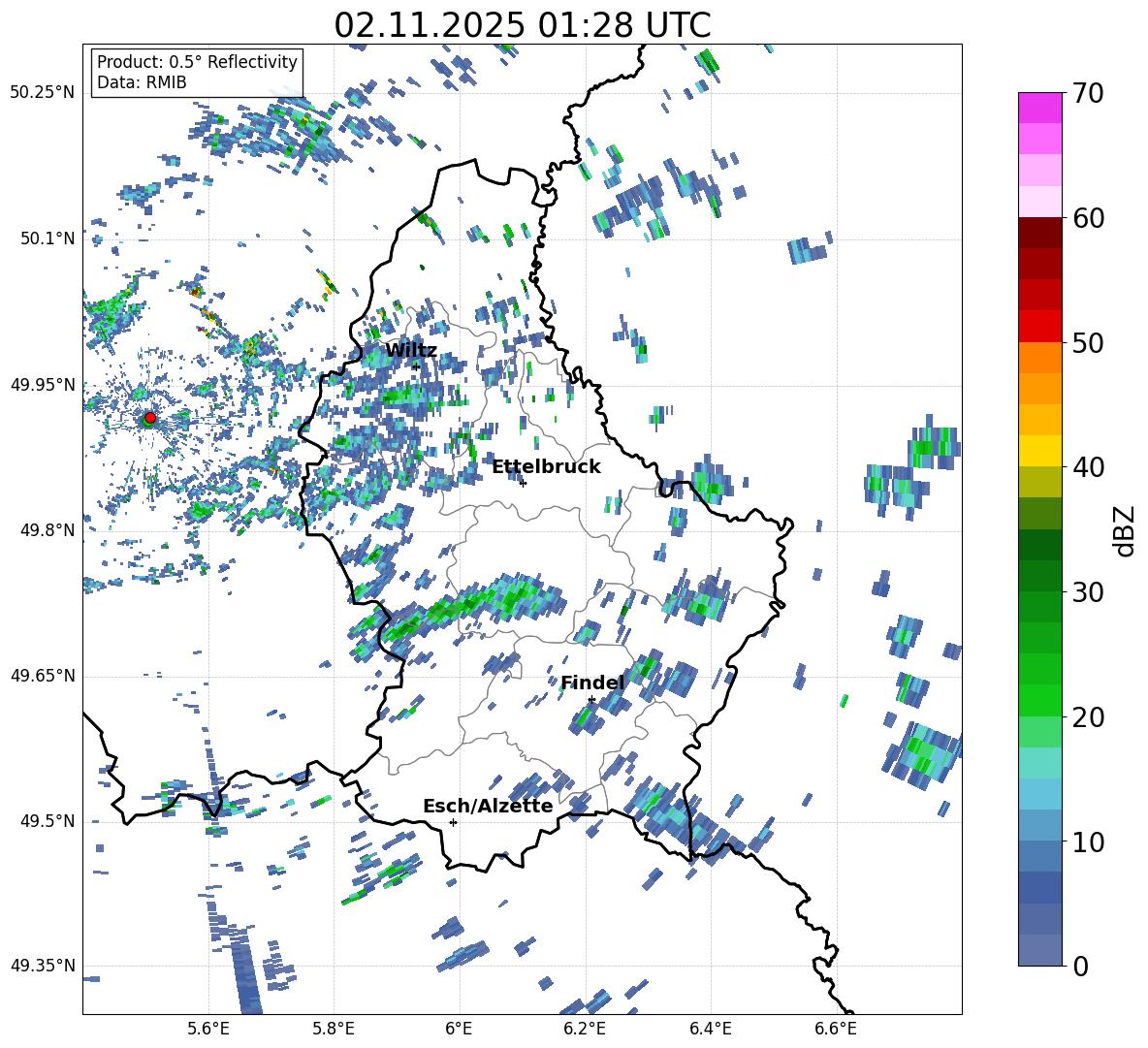Click the 50.25°N latitude tick label
The width and height of the screenshot is (1148, 1048).
tap(42, 92)
